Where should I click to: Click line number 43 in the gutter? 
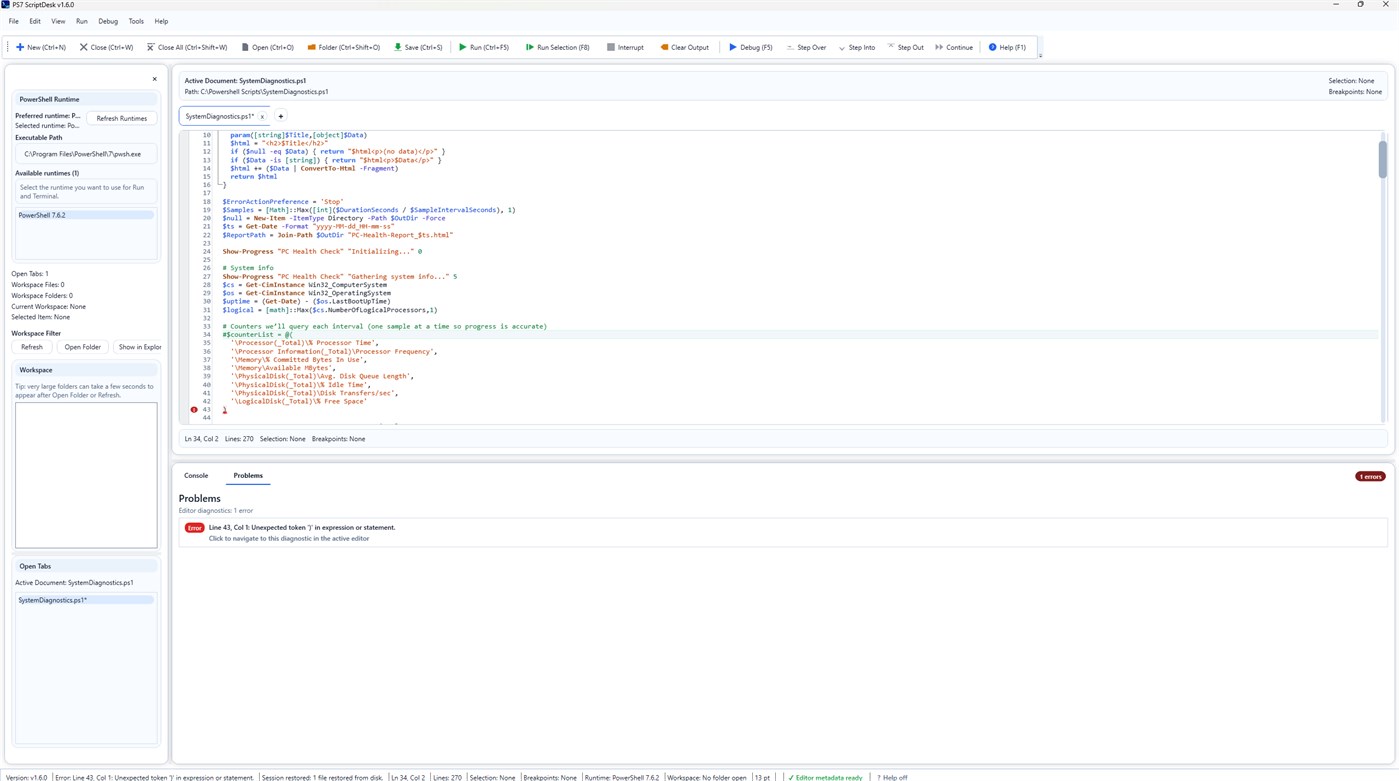tap(207, 410)
